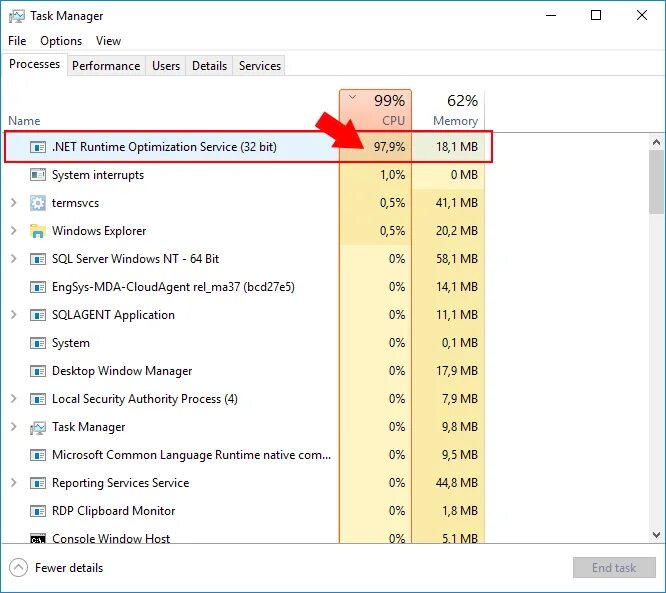This screenshot has height=593, width=666.
Task: Expand the Windows Explorer process group
Action: click(x=14, y=231)
